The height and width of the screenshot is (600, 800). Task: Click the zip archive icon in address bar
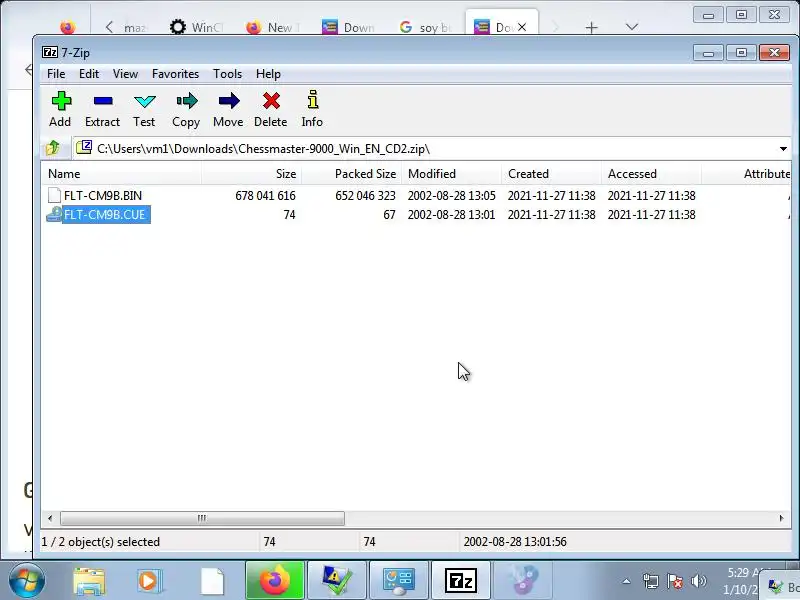tap(84, 148)
